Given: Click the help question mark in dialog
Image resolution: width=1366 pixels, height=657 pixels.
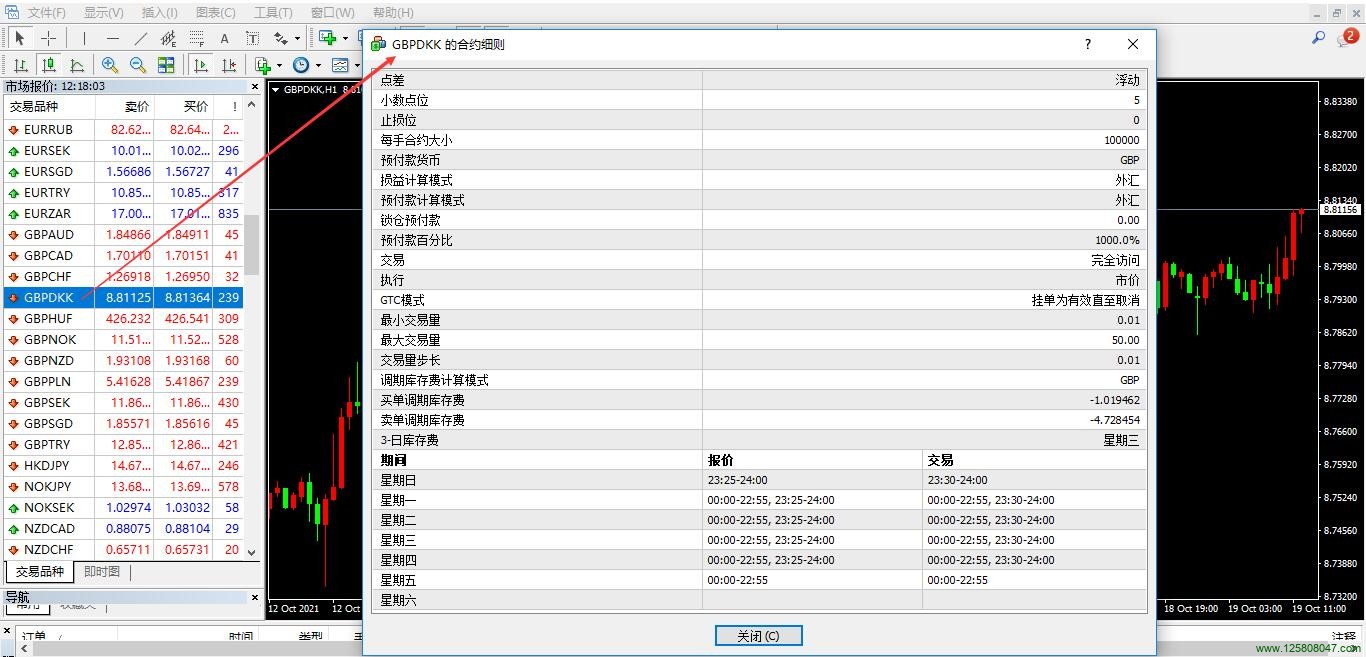Looking at the screenshot, I should click(1088, 44).
